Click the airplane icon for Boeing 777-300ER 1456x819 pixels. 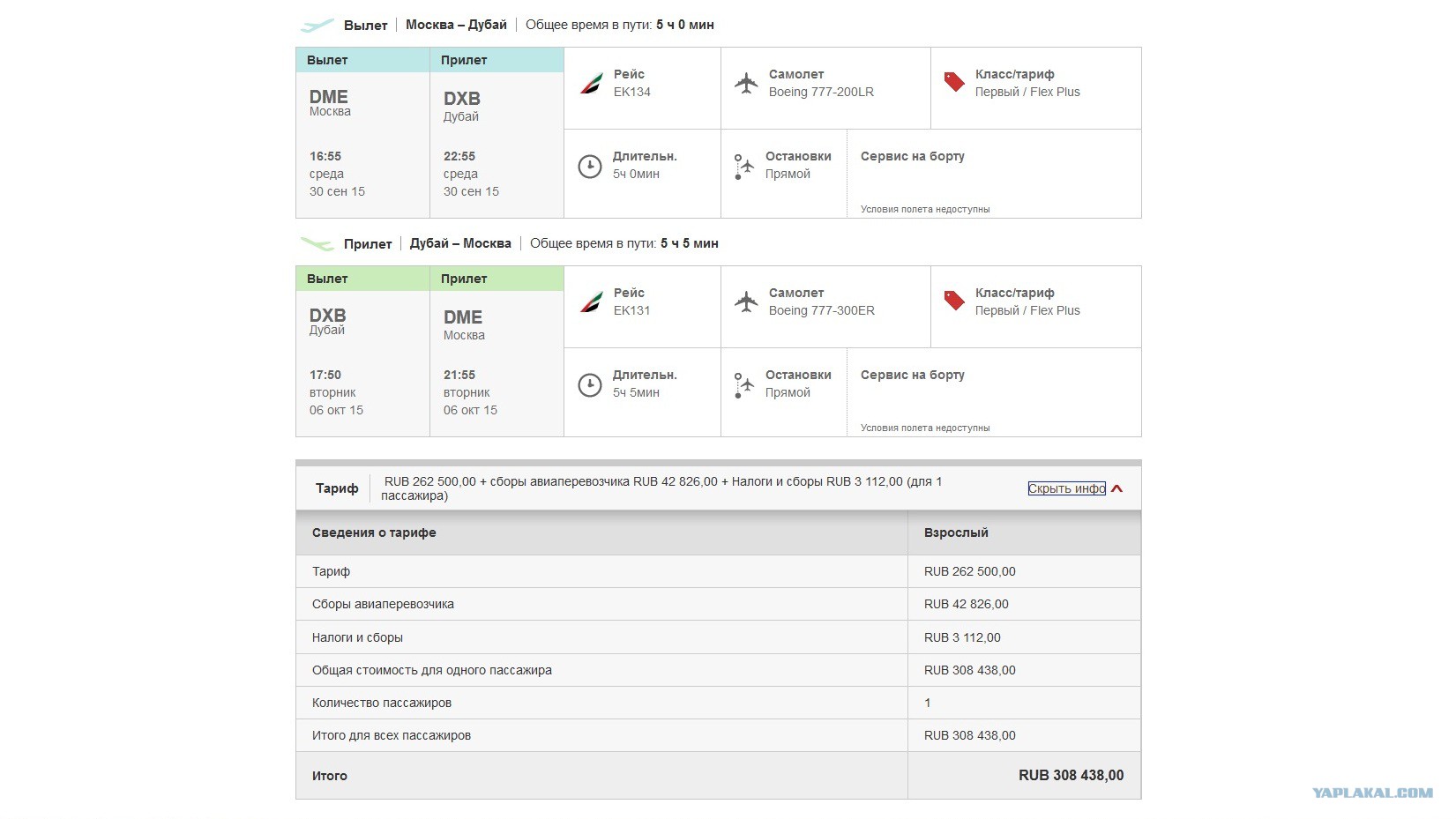point(746,302)
